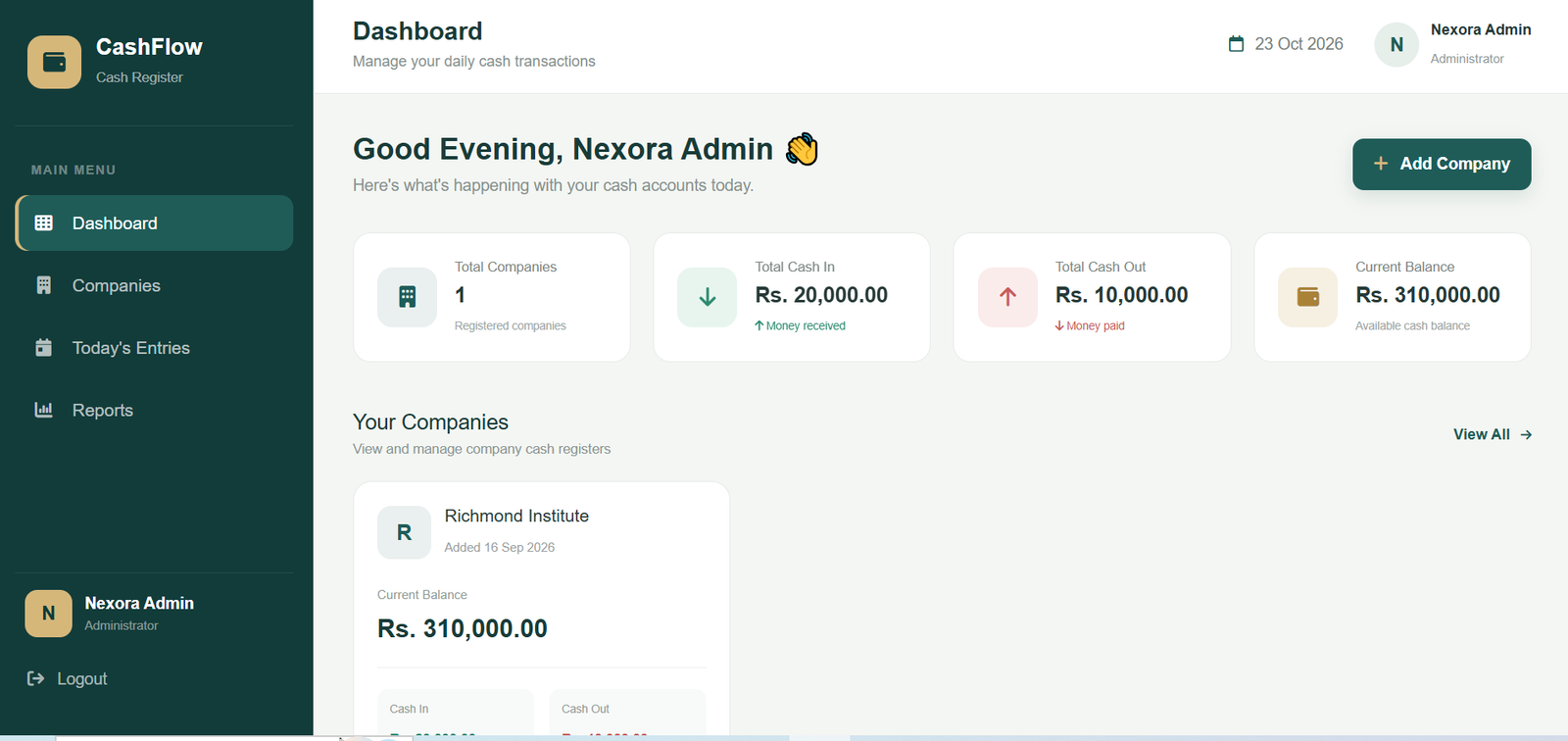
Task: Click the Dashboard grid icon in sidebar
Action: 44,222
